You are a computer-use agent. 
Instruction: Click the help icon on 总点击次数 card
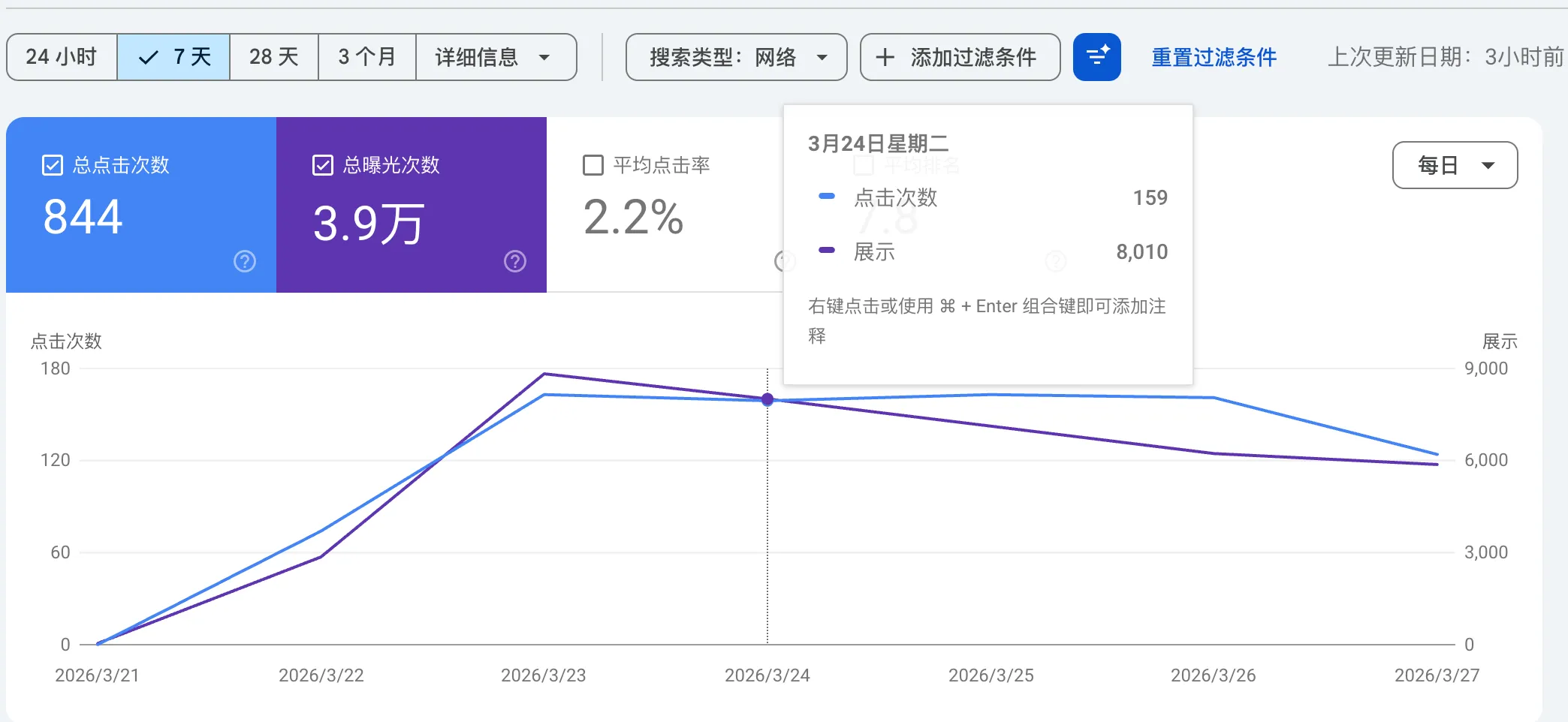pyautogui.click(x=244, y=261)
